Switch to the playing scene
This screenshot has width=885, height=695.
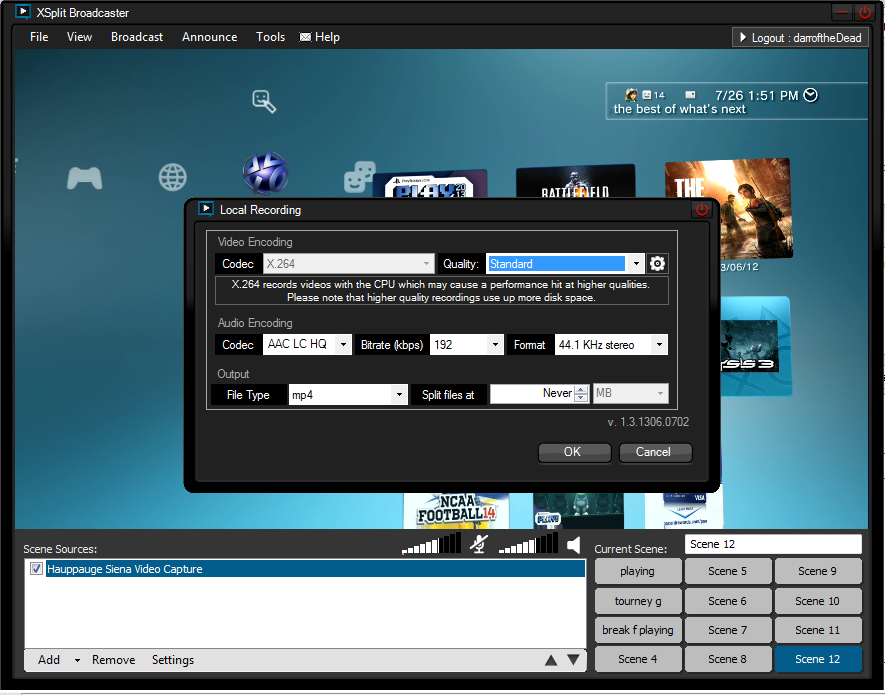(x=638, y=571)
